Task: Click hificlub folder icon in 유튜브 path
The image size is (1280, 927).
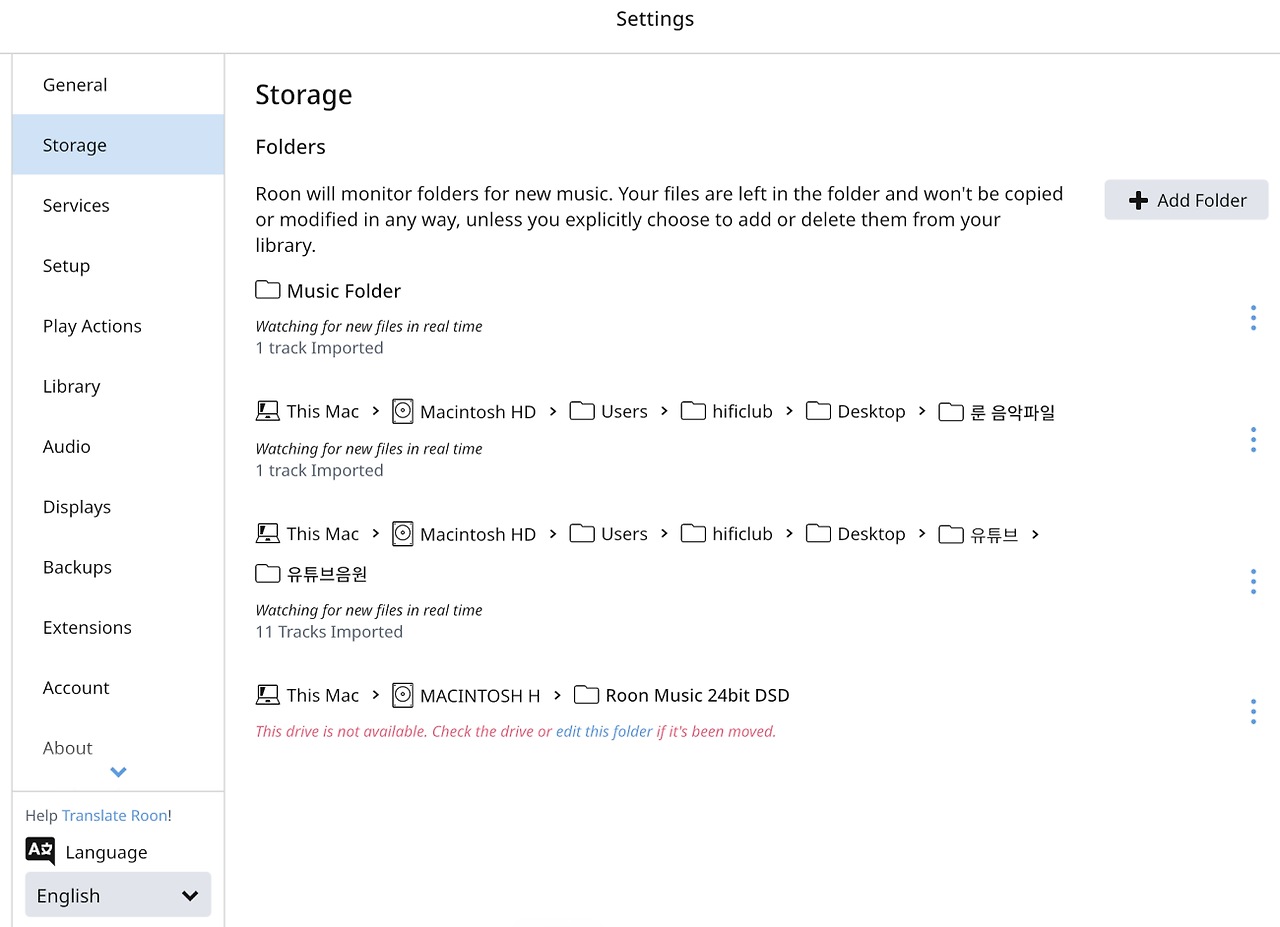Action: (693, 534)
